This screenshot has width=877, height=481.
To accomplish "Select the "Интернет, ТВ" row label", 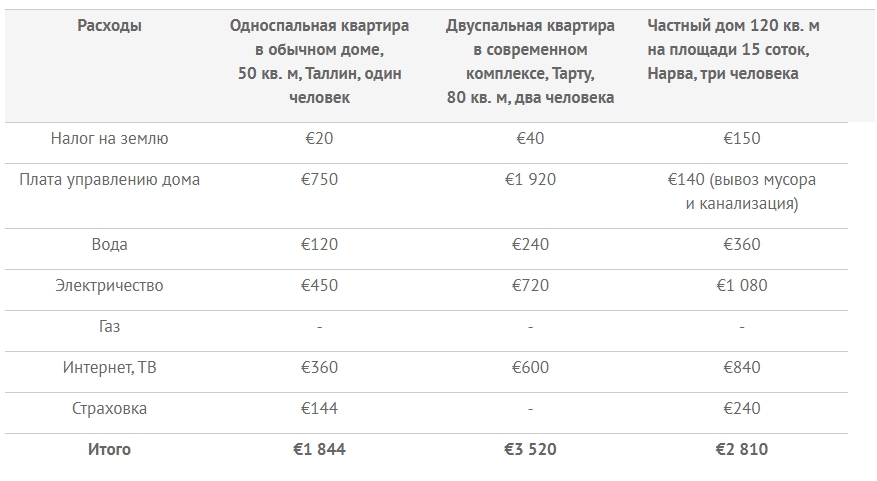I will [x=109, y=368].
